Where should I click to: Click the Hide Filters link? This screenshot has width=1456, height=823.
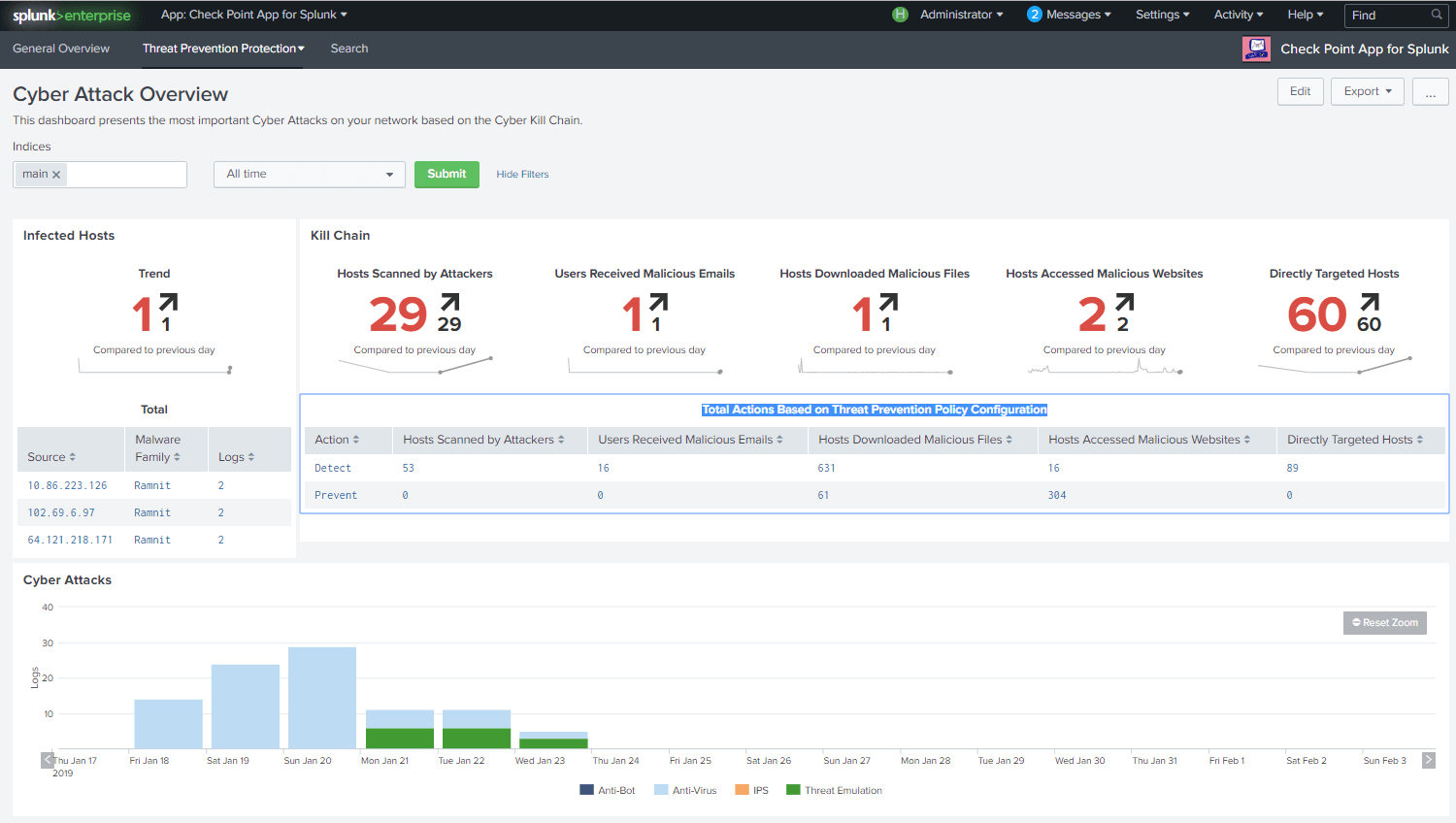click(521, 174)
